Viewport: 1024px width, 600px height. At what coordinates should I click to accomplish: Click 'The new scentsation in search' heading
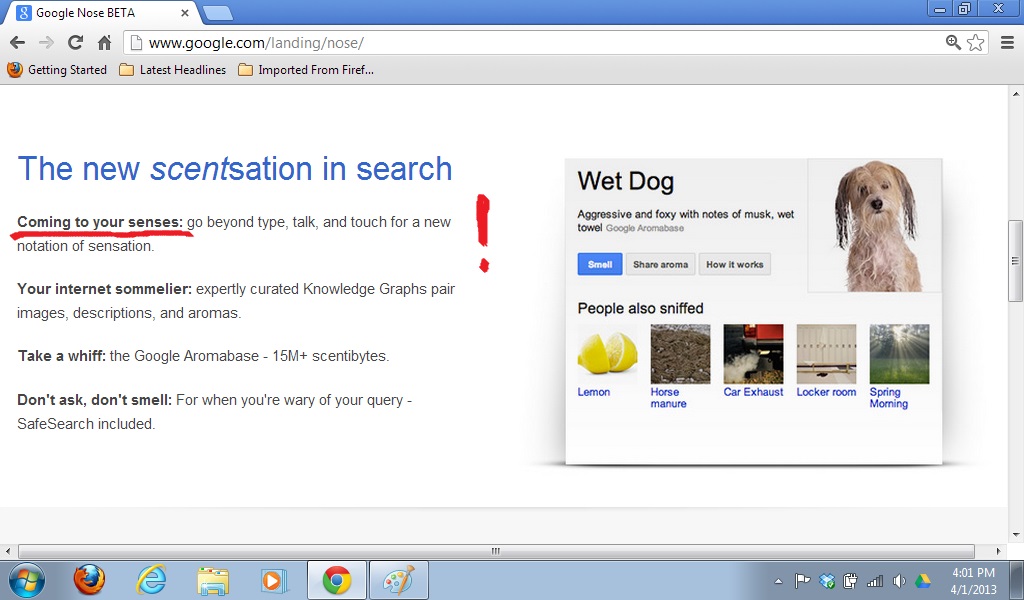coord(234,168)
